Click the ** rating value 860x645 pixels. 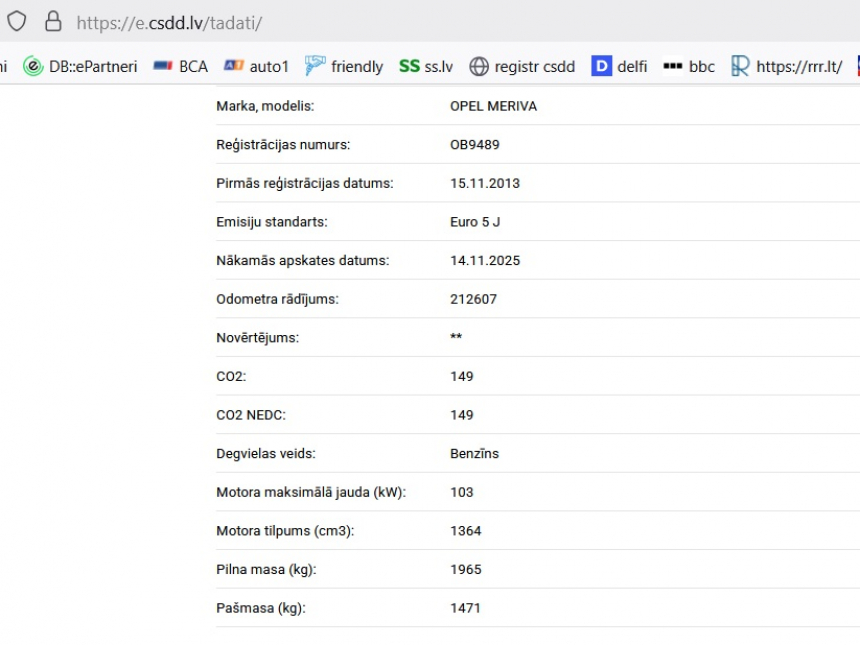pos(456,336)
